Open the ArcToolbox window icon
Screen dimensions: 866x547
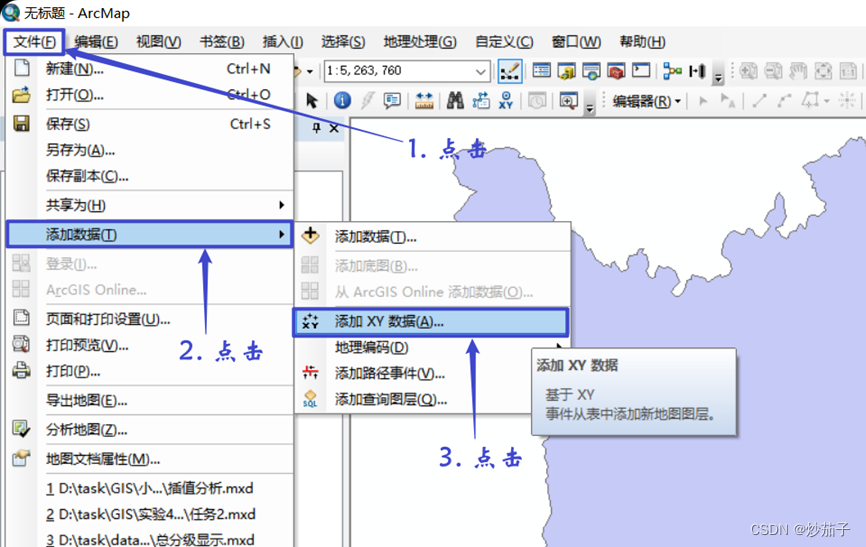click(616, 71)
